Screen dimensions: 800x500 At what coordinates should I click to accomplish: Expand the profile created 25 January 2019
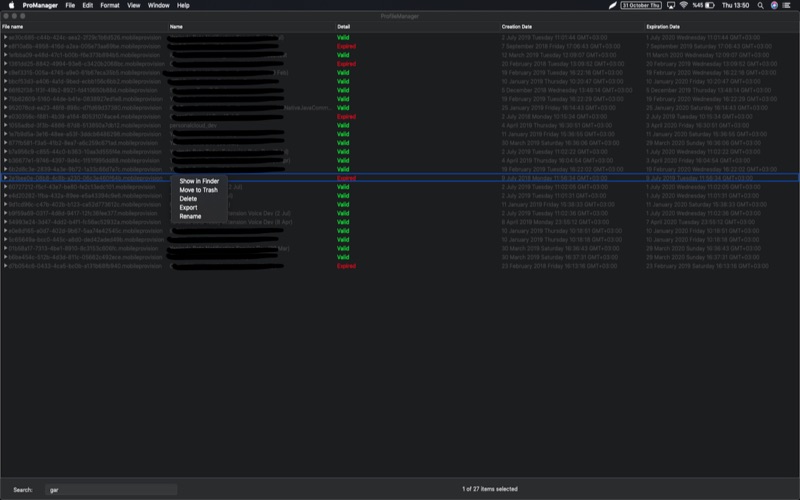tap(6, 108)
